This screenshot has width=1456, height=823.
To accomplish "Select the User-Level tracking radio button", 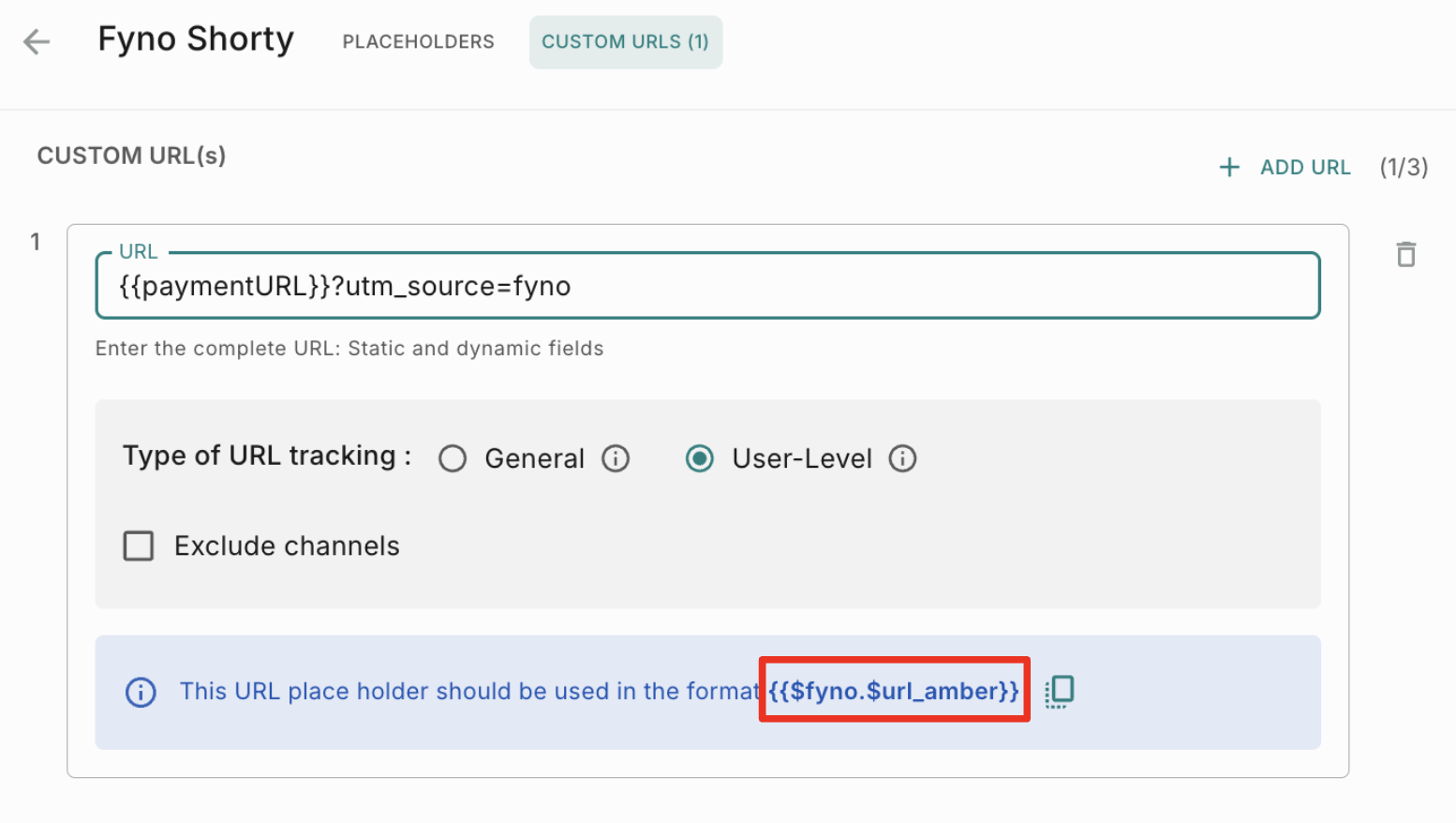I will point(700,458).
